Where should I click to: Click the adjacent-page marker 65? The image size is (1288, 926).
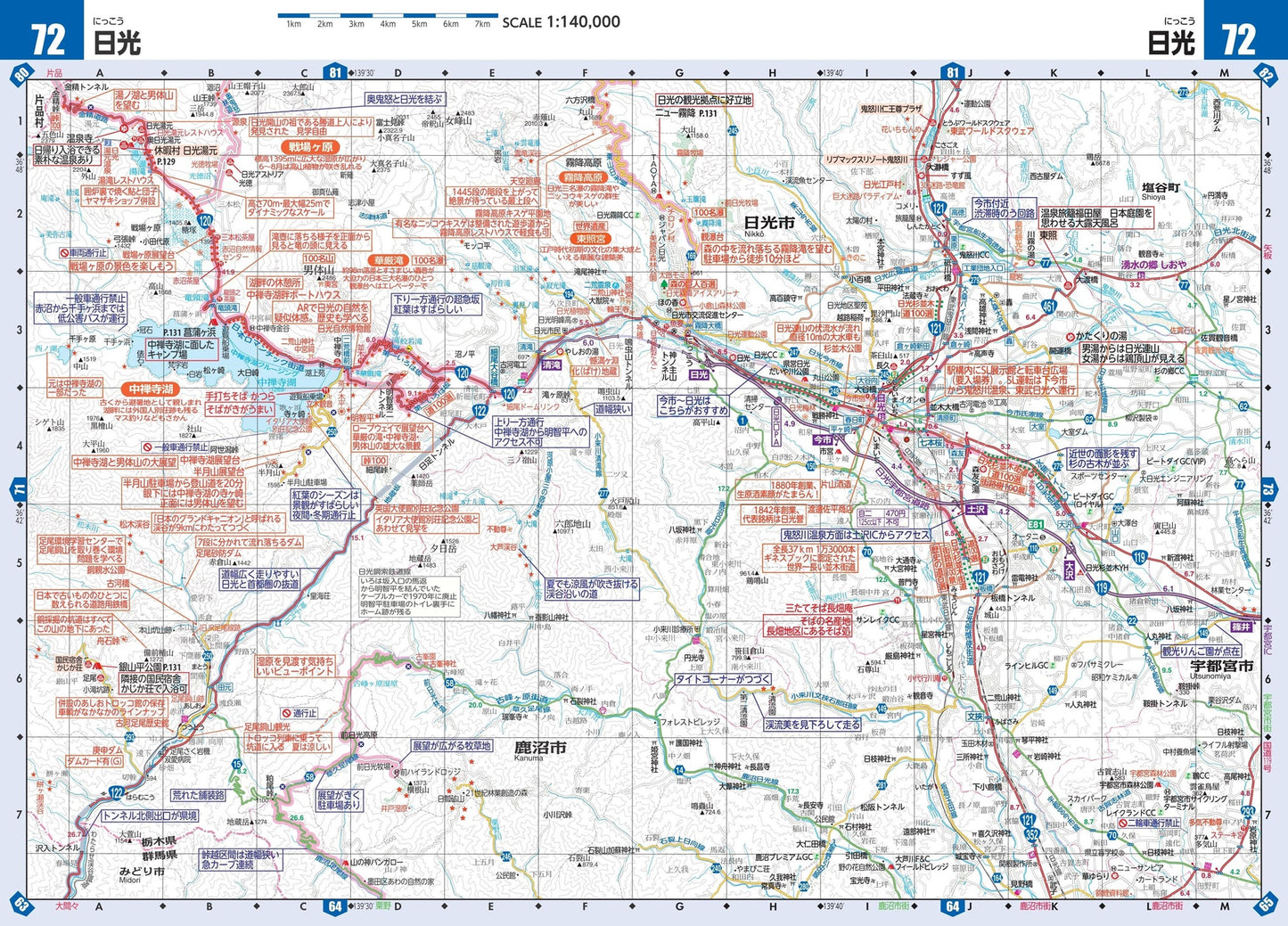1267,906
